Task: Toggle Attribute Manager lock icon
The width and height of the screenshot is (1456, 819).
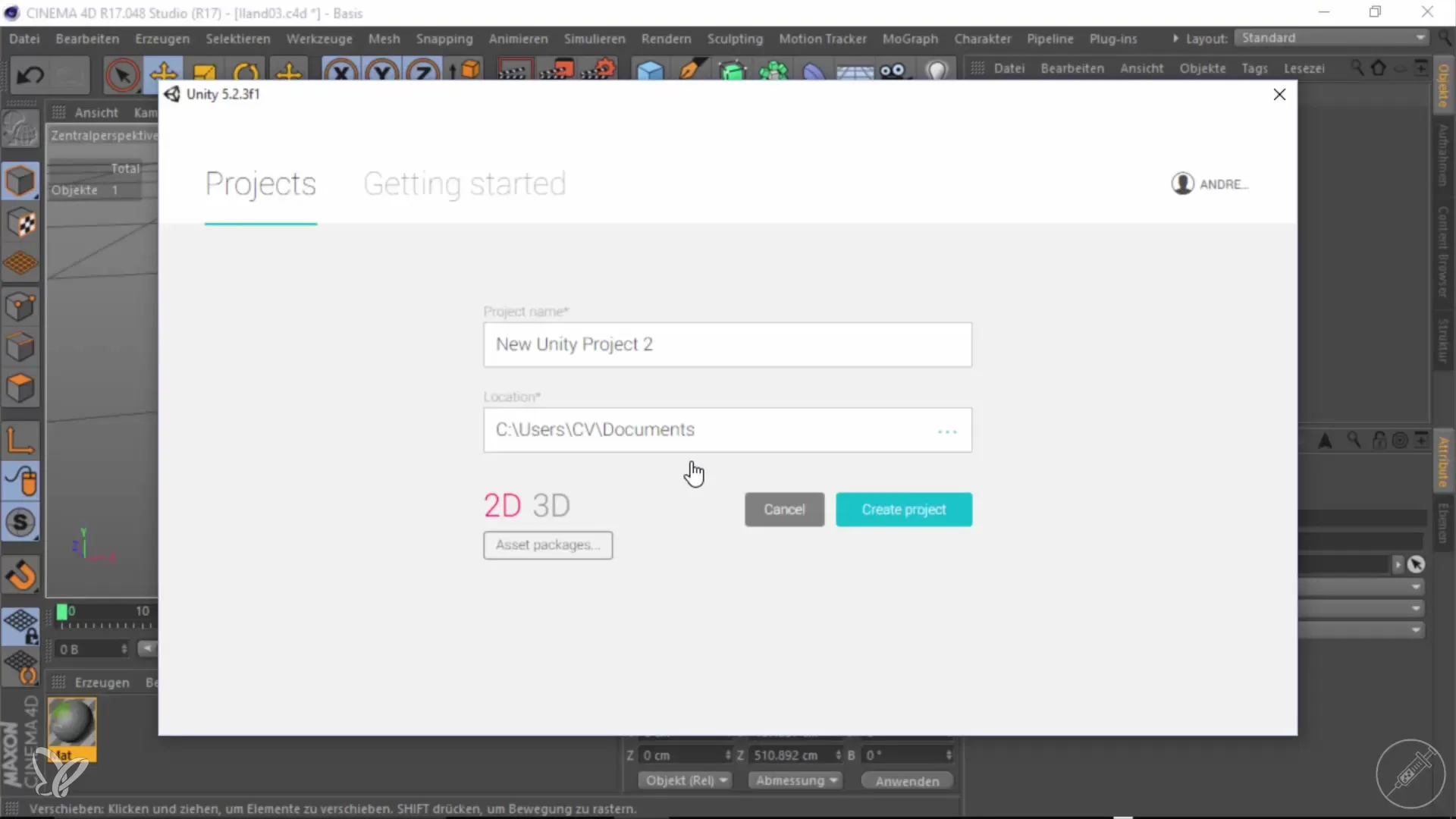Action: click(1379, 441)
